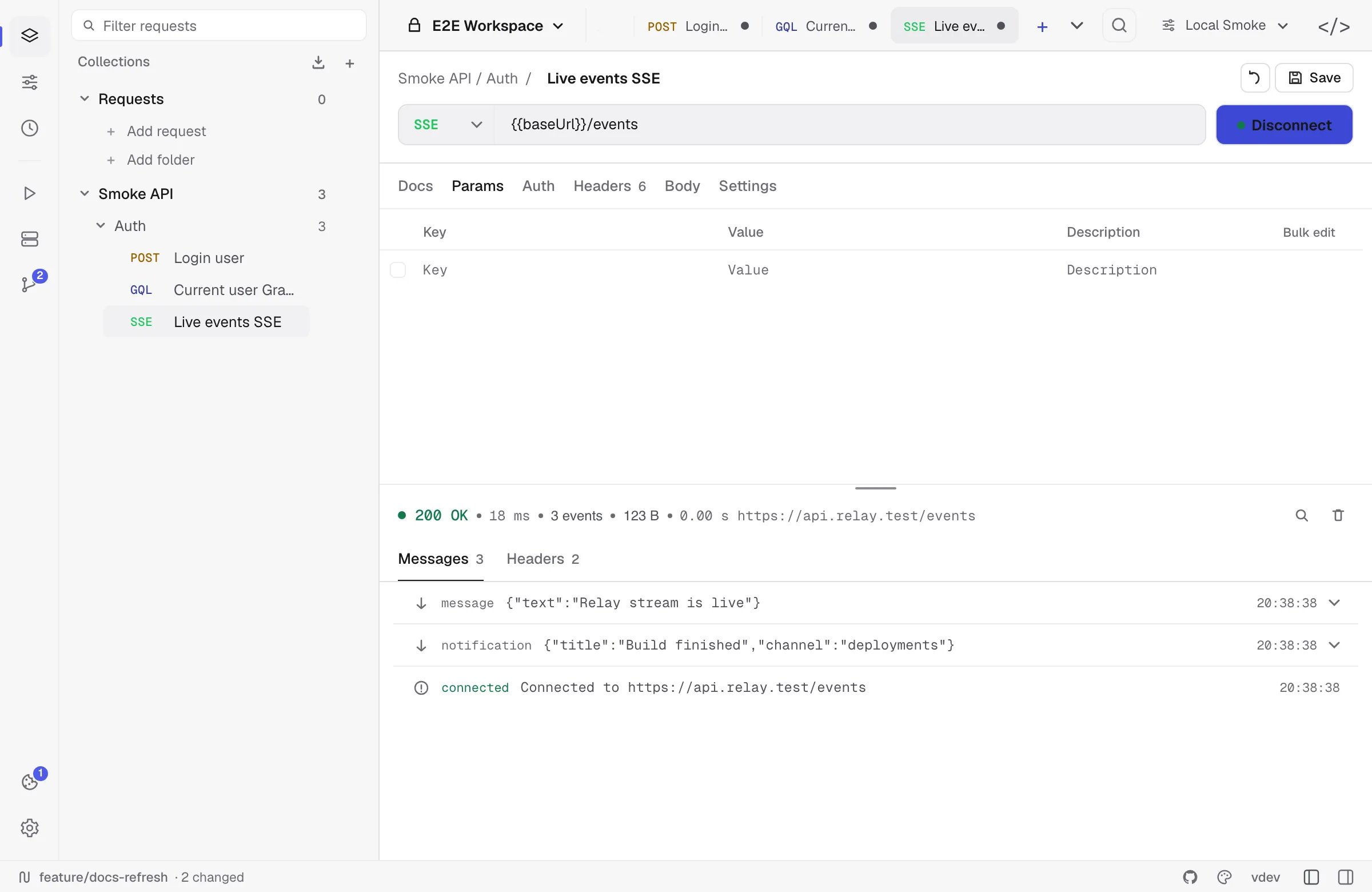Click the revert changes undo icon
Screen dimensions: 1372x892
pyautogui.click(x=1254, y=78)
